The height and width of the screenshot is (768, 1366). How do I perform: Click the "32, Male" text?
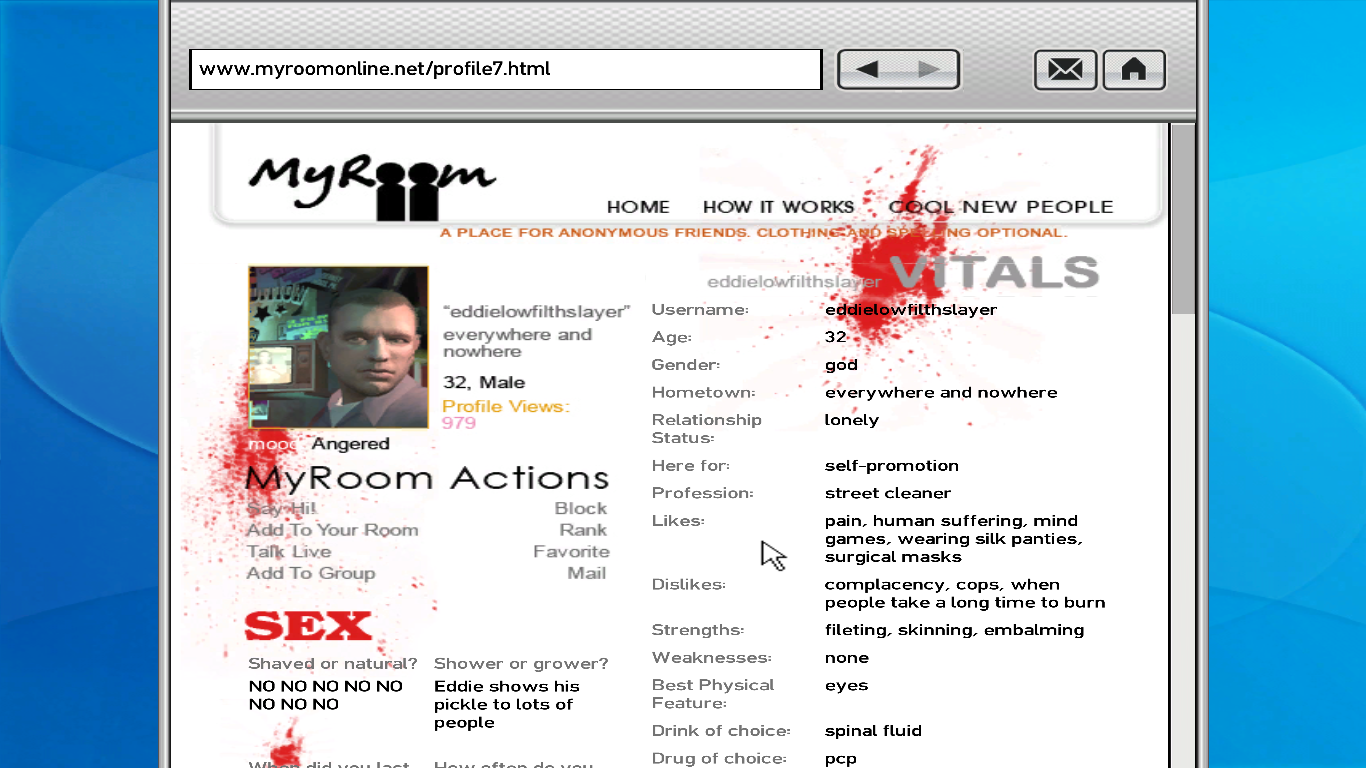[484, 383]
